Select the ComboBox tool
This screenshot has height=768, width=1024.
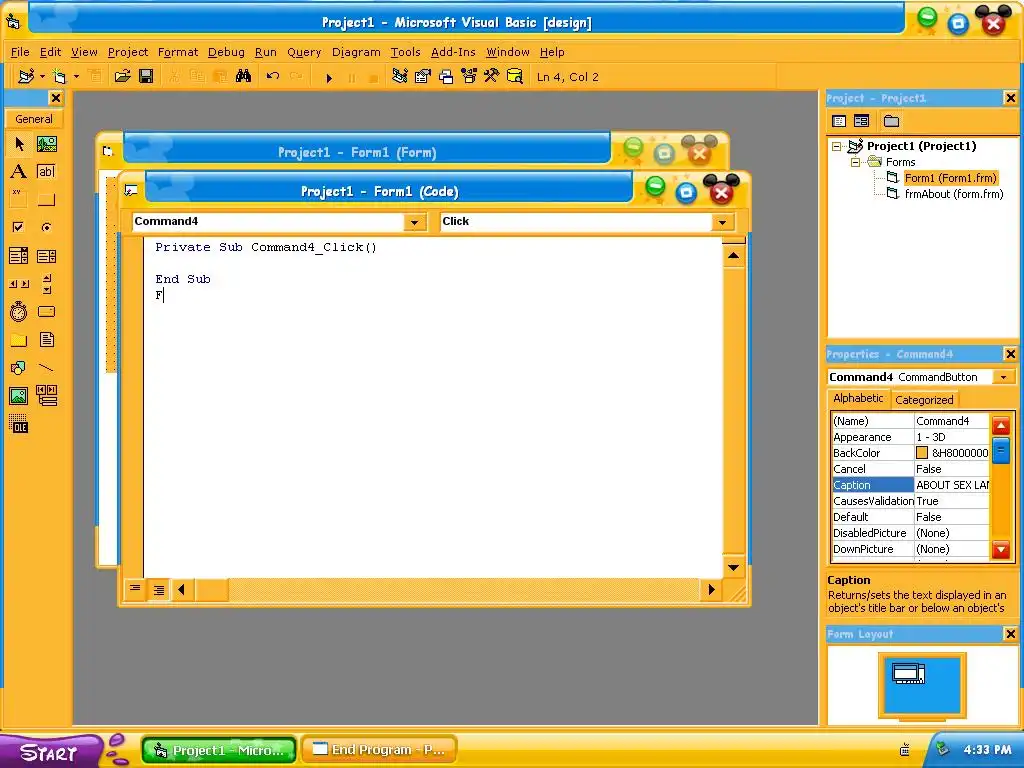coord(19,255)
